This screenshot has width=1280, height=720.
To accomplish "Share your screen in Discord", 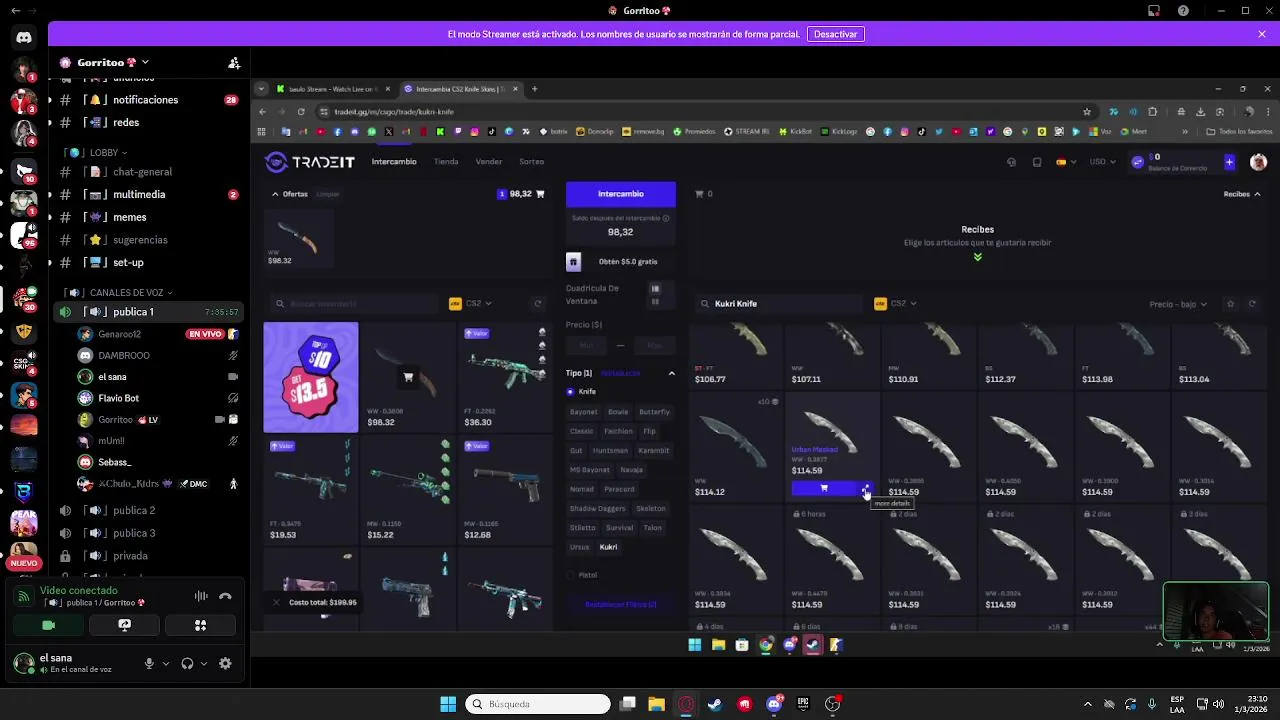I will pyautogui.click(x=124, y=625).
